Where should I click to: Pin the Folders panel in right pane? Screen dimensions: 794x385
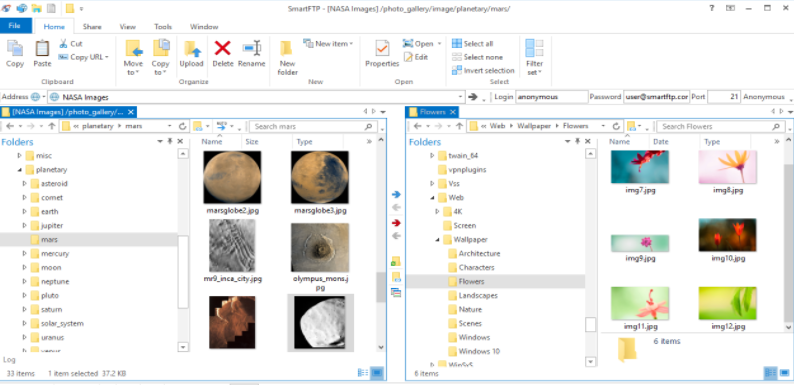coord(578,142)
